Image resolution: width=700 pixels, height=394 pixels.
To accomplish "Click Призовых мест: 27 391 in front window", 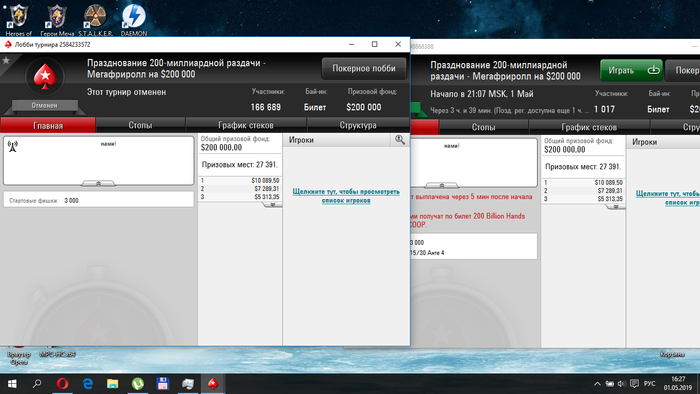I will pyautogui.click(x=239, y=165).
